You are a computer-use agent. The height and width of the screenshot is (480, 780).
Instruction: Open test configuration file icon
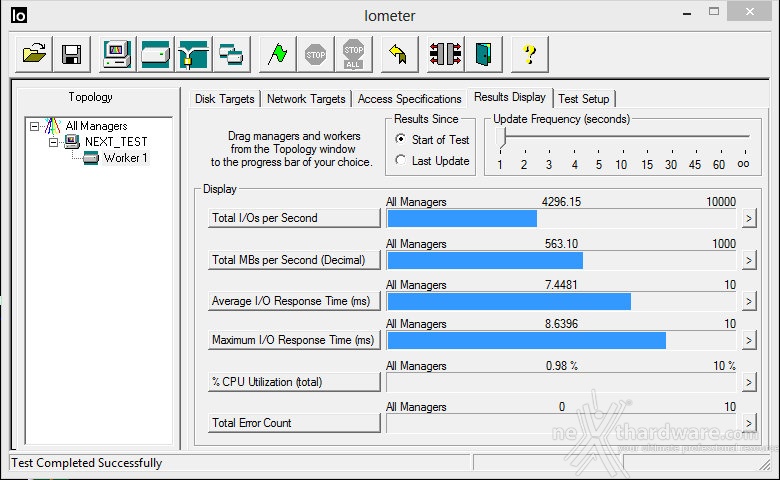pyautogui.click(x=34, y=54)
